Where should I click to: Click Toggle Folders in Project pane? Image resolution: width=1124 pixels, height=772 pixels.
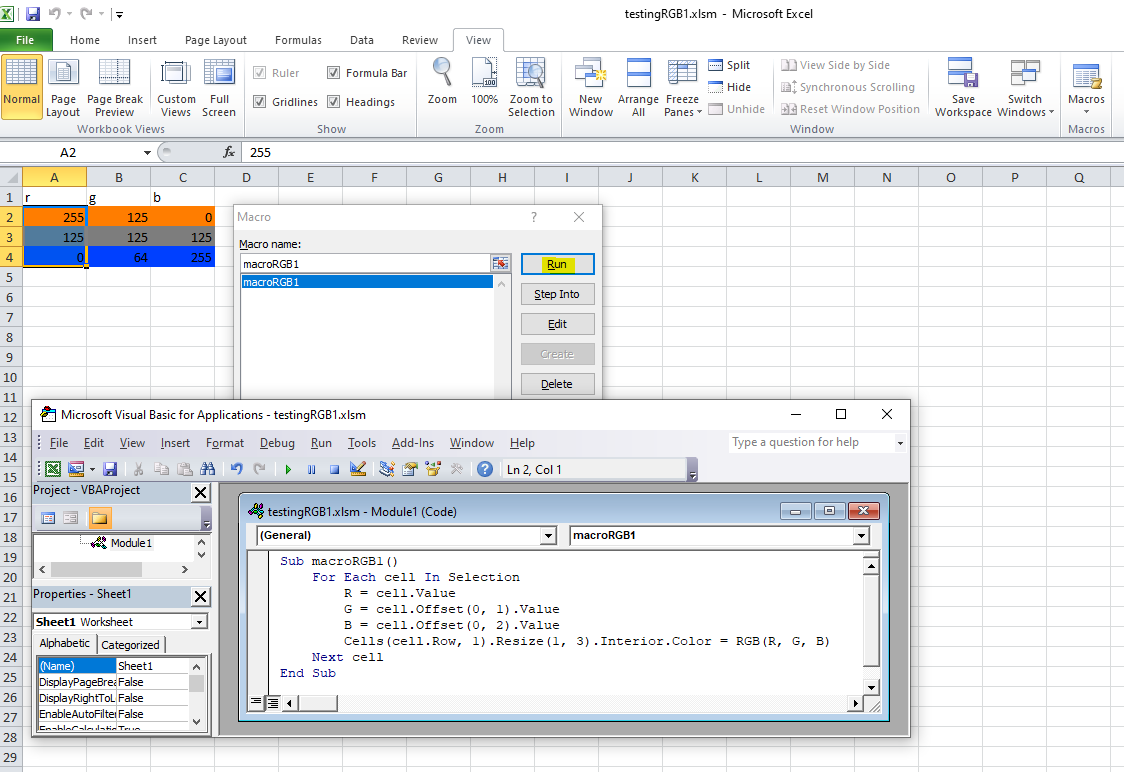[x=99, y=518]
